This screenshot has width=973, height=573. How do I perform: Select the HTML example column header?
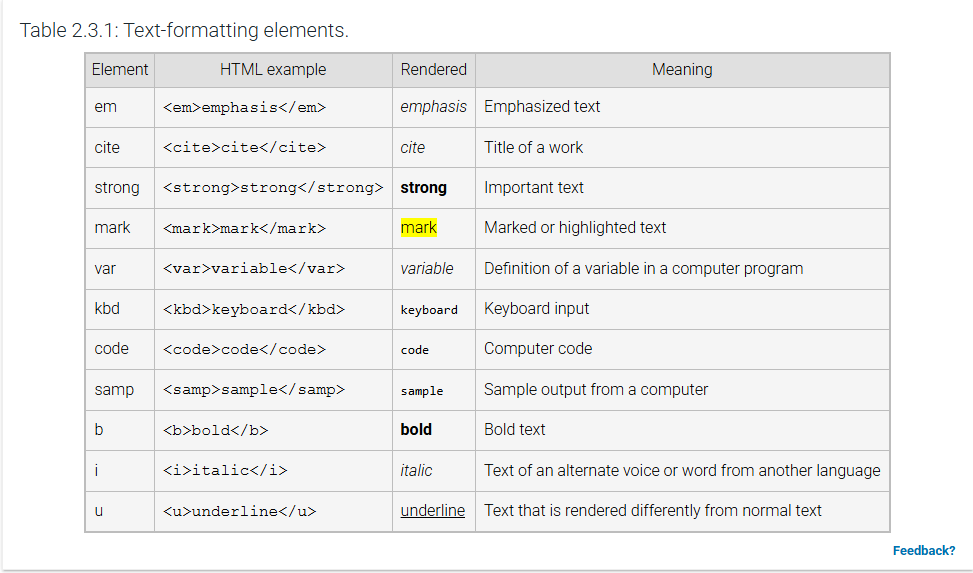[273, 70]
